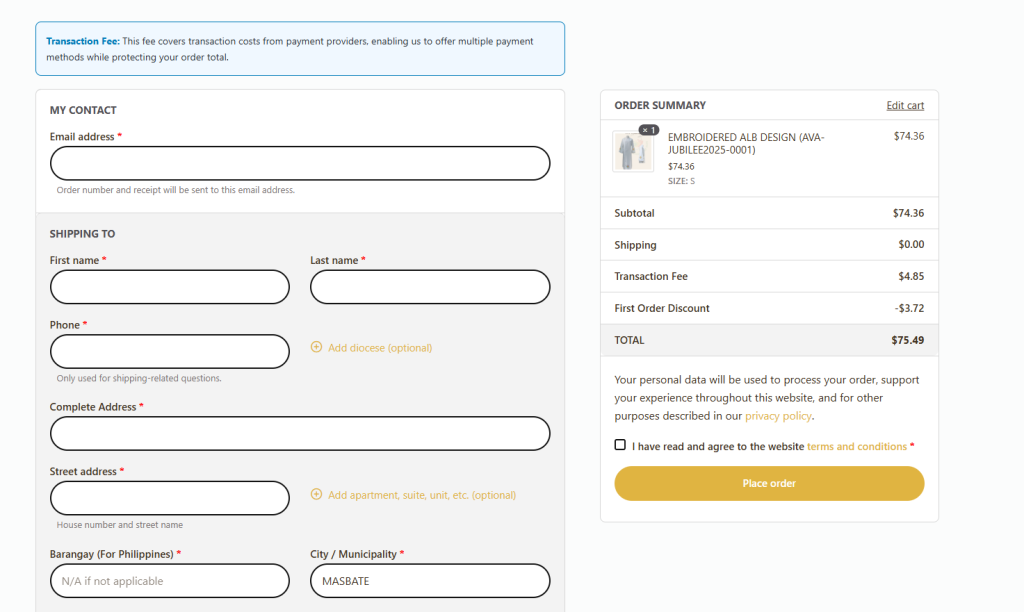Viewport: 1024px width, 612px height.
Task: Click the plus icon beside Add diocese
Action: 317,348
